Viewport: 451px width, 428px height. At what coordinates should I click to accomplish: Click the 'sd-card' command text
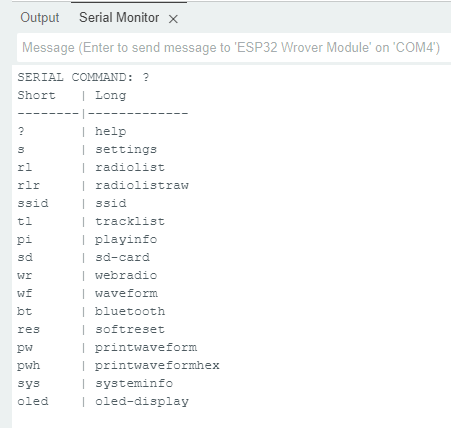coord(122,257)
